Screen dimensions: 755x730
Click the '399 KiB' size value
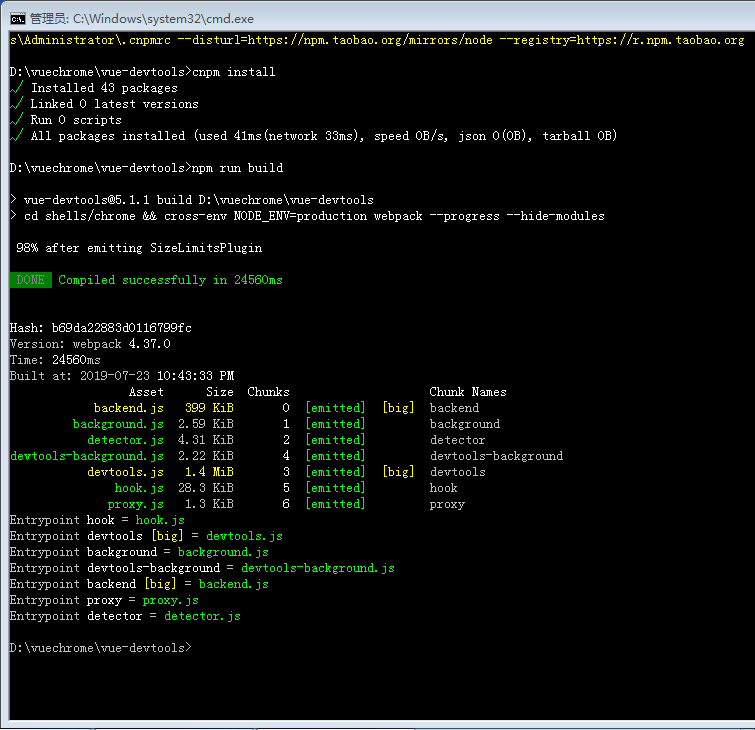point(209,408)
